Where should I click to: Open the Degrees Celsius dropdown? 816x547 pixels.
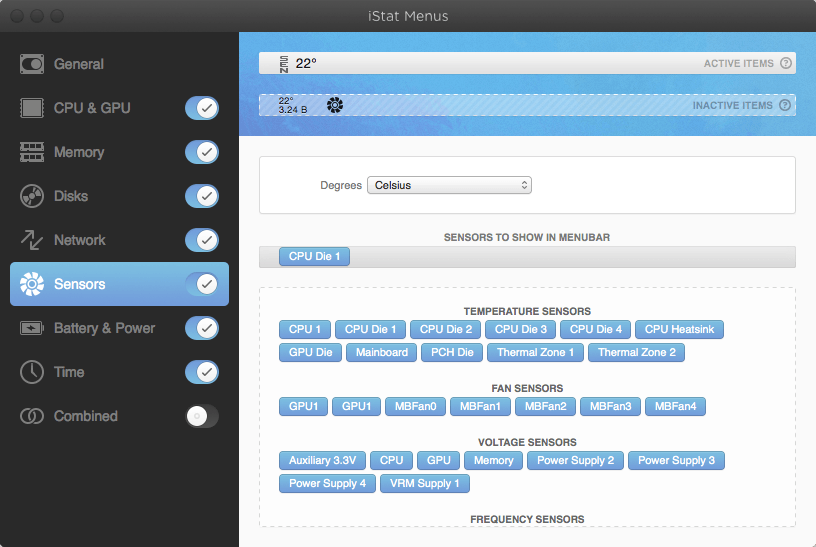click(449, 185)
